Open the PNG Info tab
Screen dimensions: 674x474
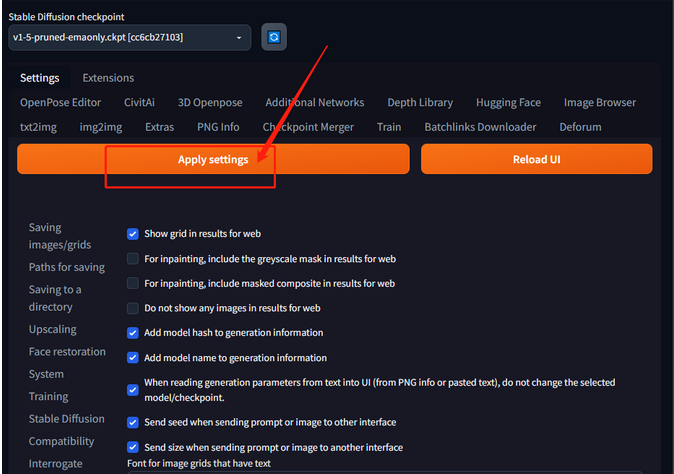point(218,127)
